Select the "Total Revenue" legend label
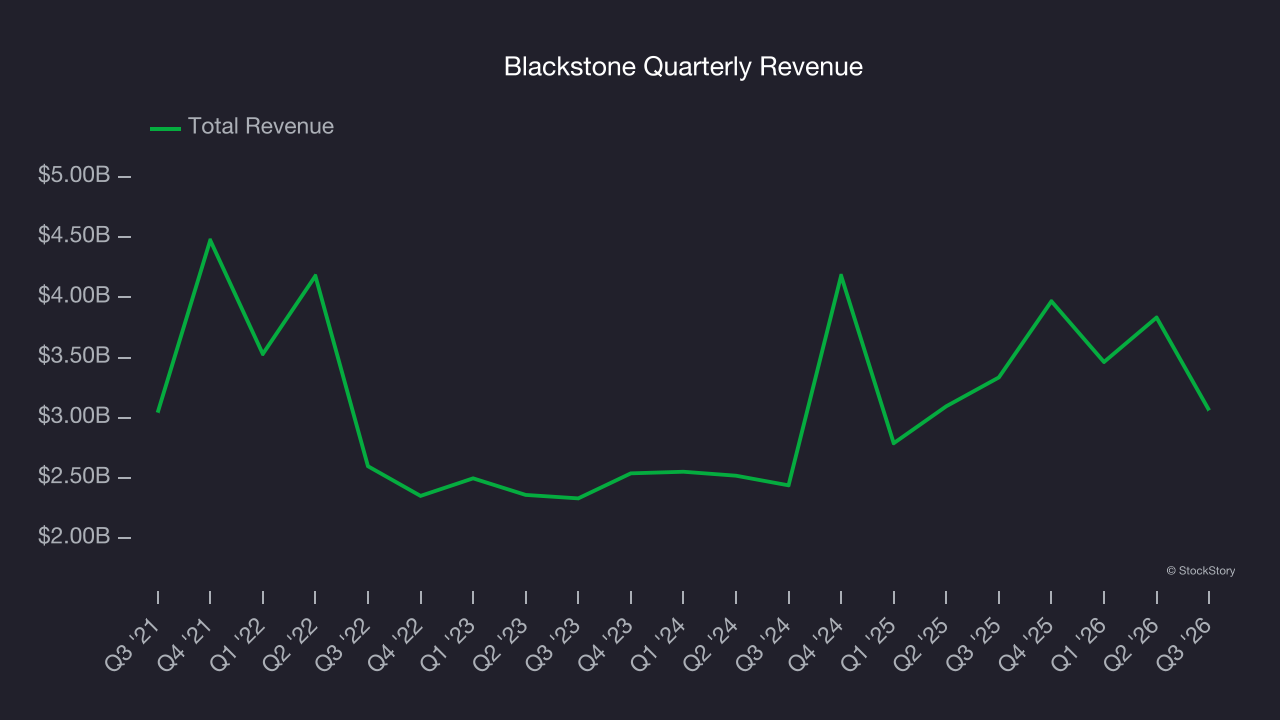 (261, 126)
